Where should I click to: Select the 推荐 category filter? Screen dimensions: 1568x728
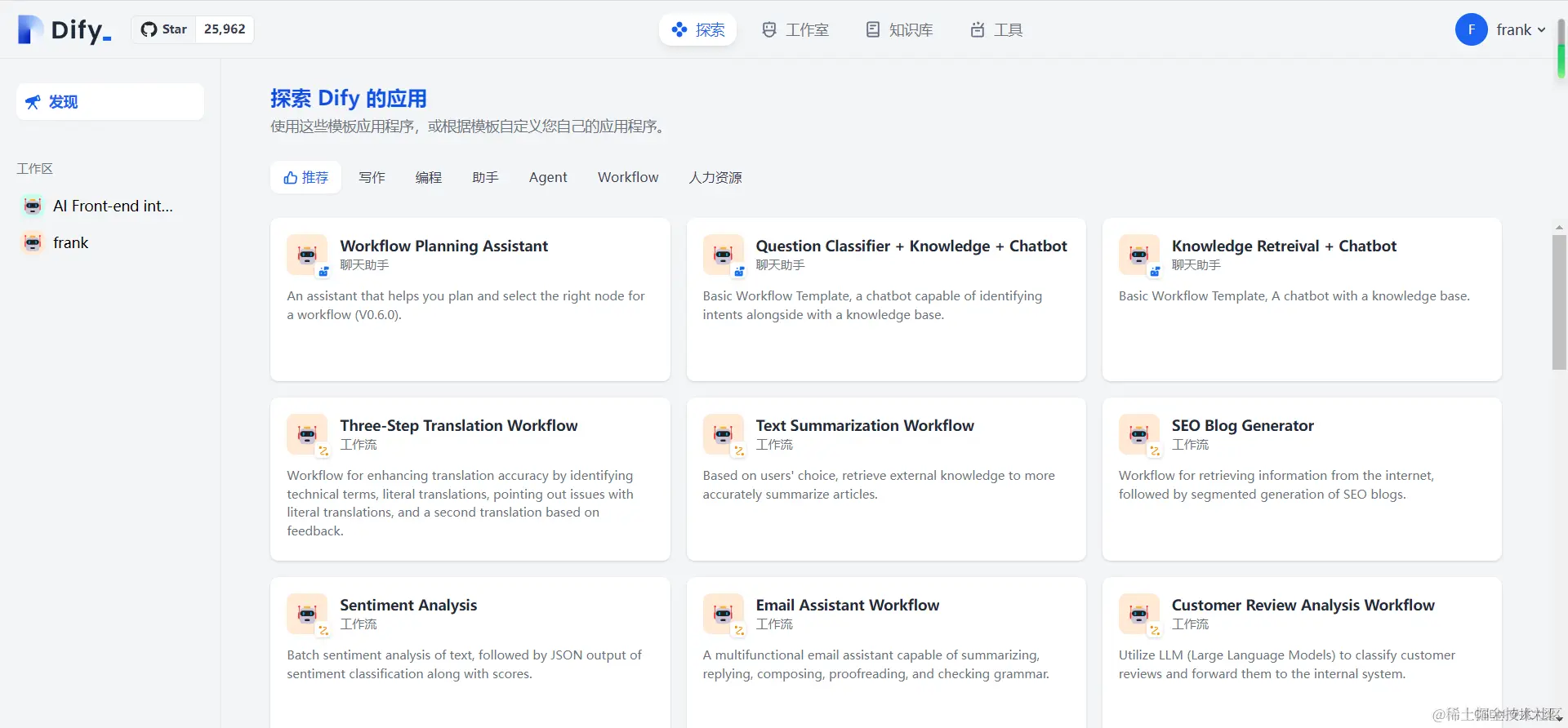(306, 177)
